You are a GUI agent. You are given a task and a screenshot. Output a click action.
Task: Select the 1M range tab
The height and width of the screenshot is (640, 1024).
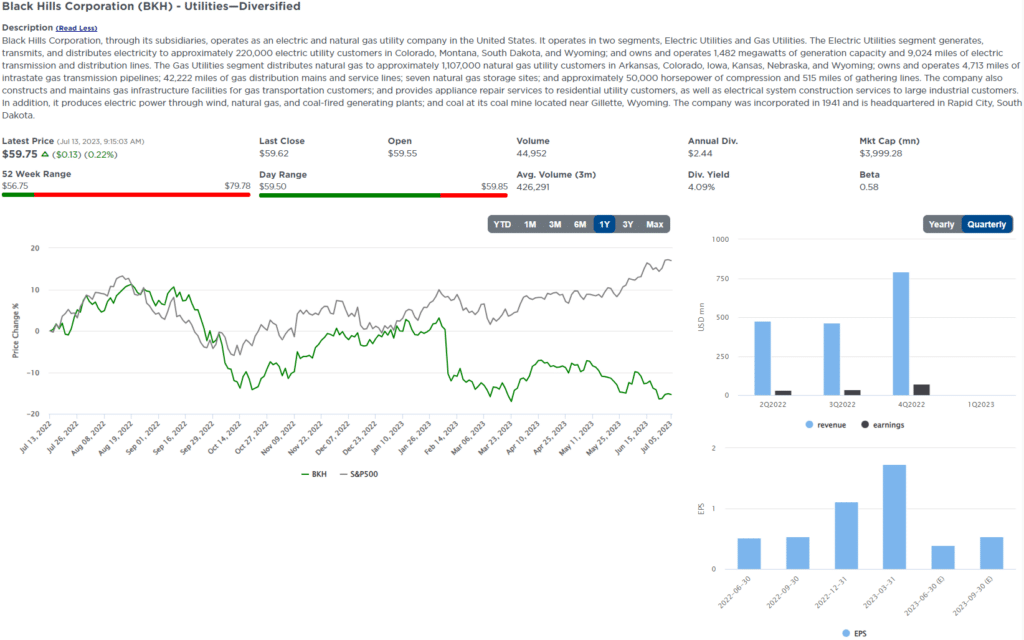point(530,224)
